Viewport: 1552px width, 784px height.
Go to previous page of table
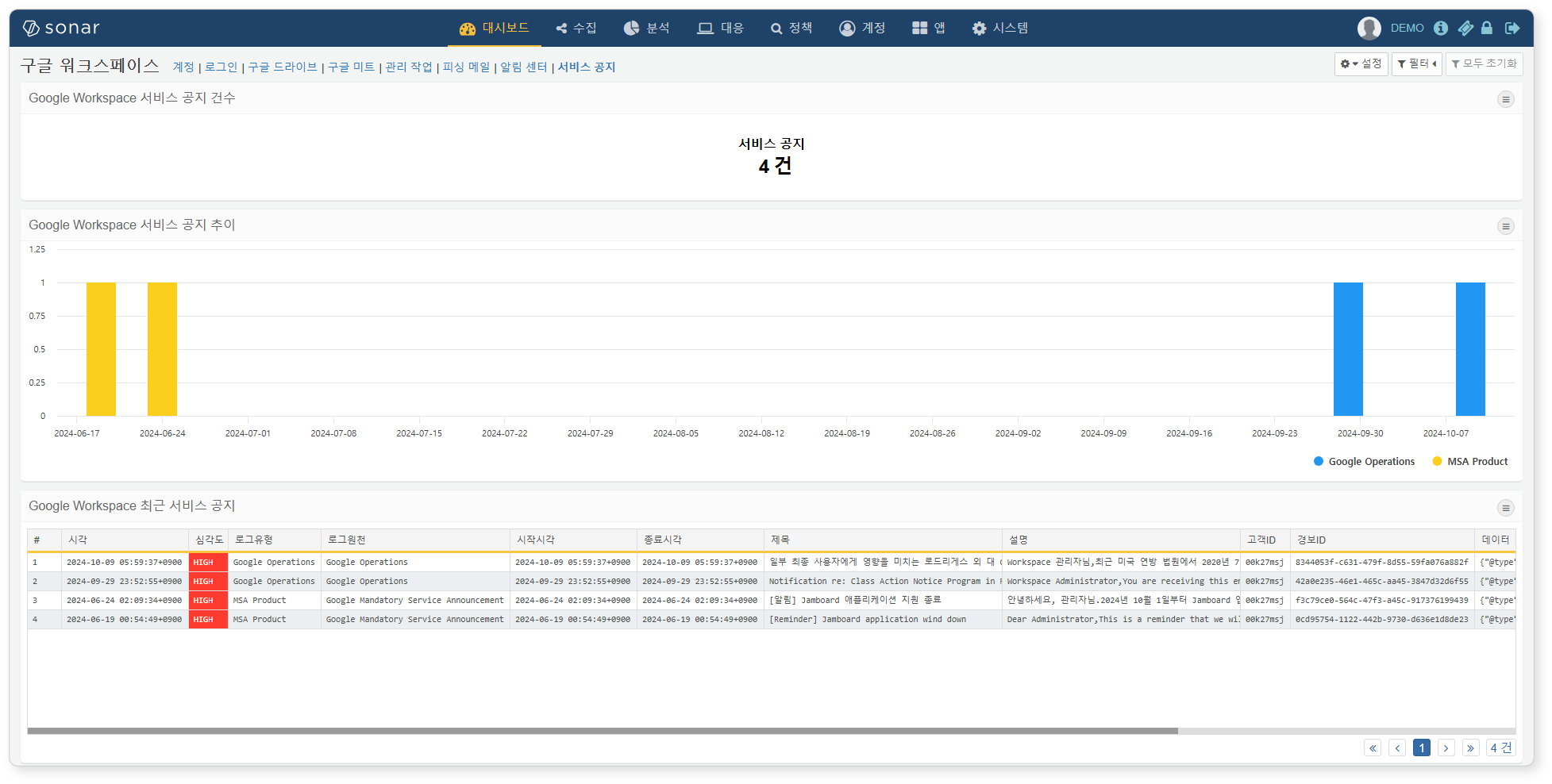coord(1397,747)
